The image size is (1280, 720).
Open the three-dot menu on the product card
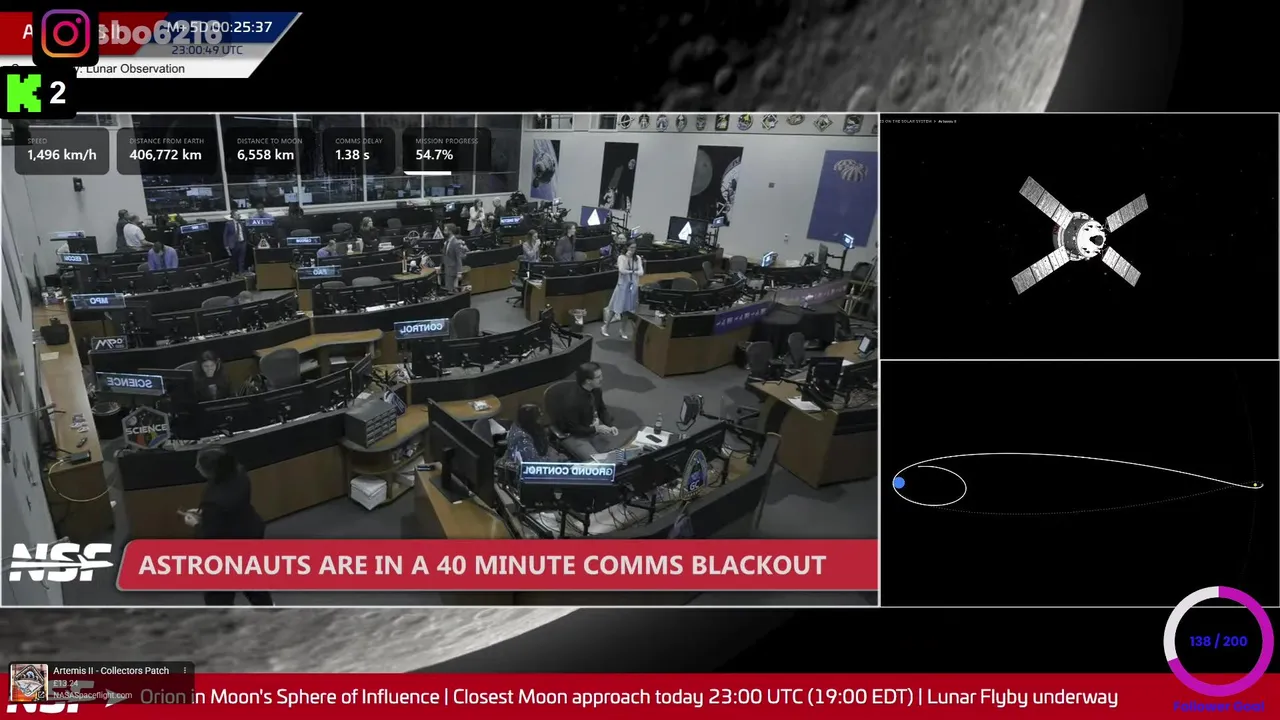coord(184,670)
